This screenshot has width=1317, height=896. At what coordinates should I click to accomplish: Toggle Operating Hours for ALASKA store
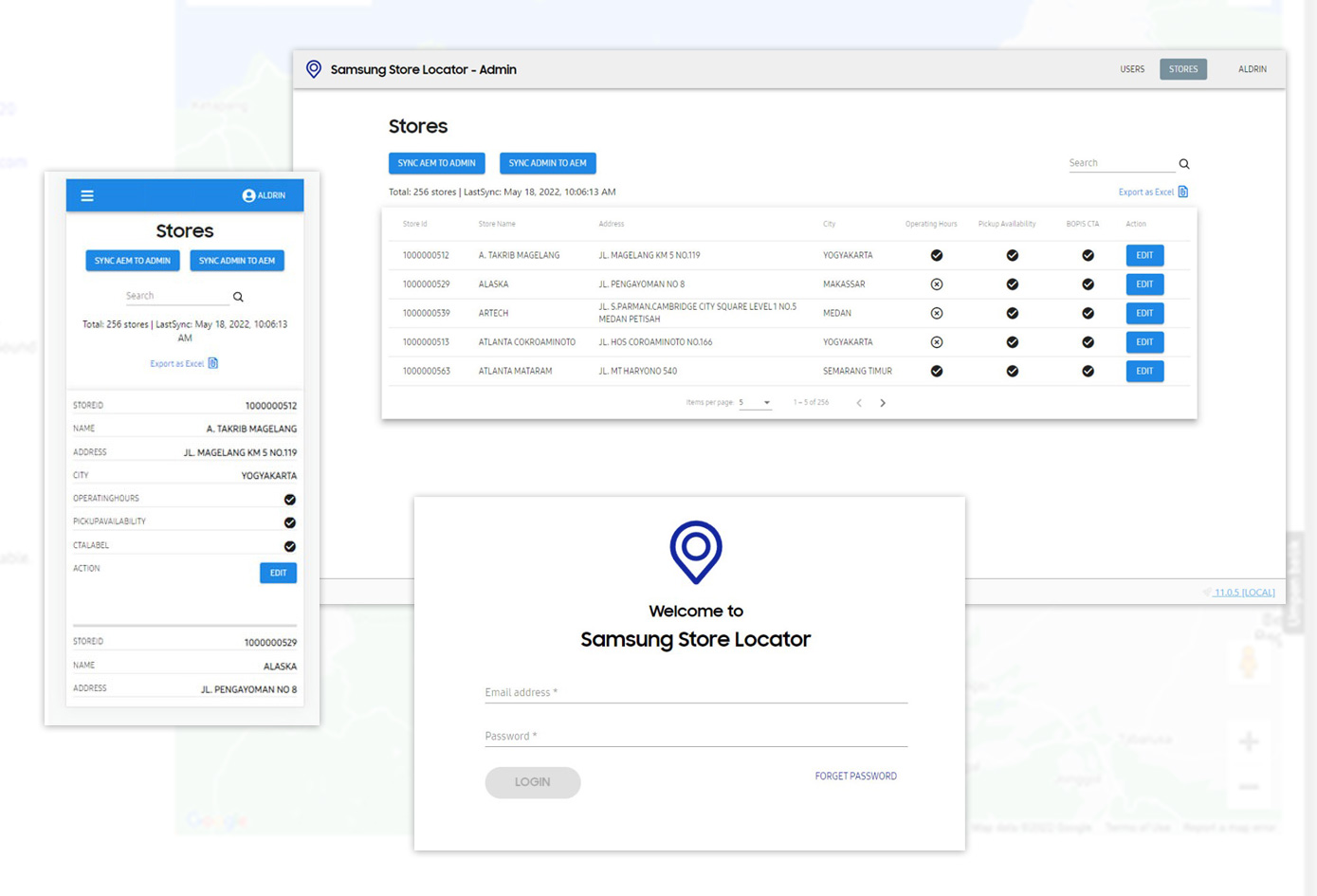(936, 284)
